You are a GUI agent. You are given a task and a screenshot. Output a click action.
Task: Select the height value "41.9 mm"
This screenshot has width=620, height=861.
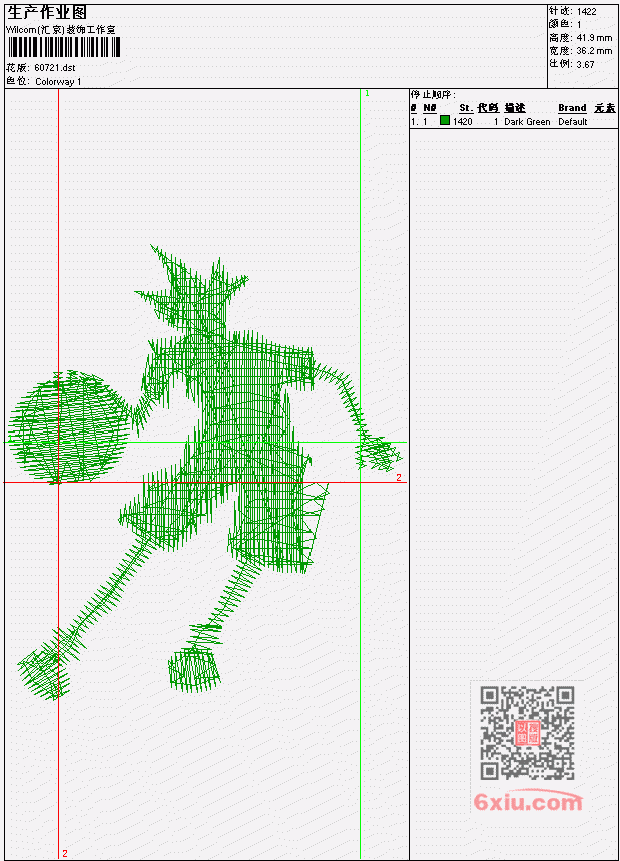[594, 37]
